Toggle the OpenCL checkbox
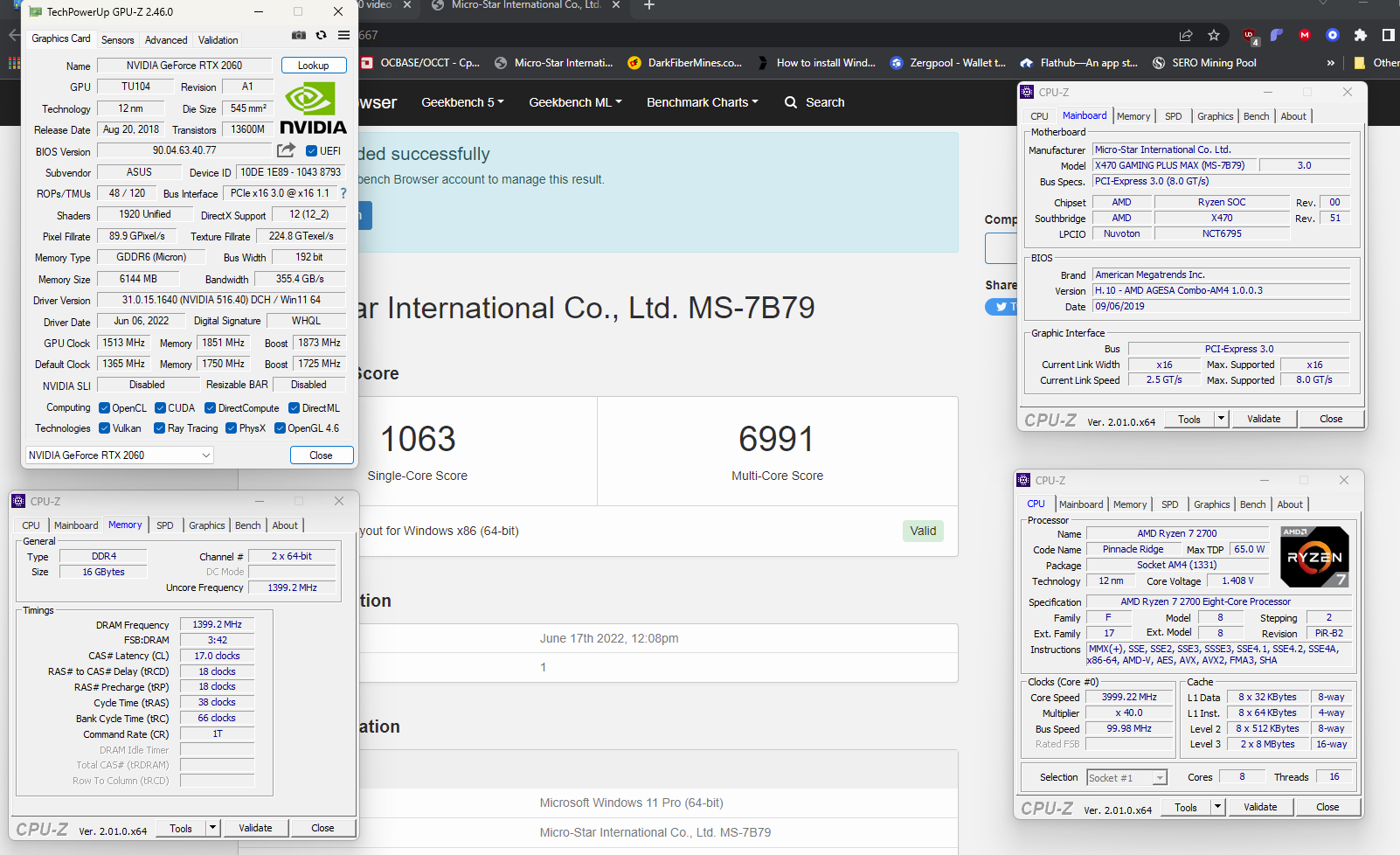The height and width of the screenshot is (855, 1400). [x=104, y=408]
